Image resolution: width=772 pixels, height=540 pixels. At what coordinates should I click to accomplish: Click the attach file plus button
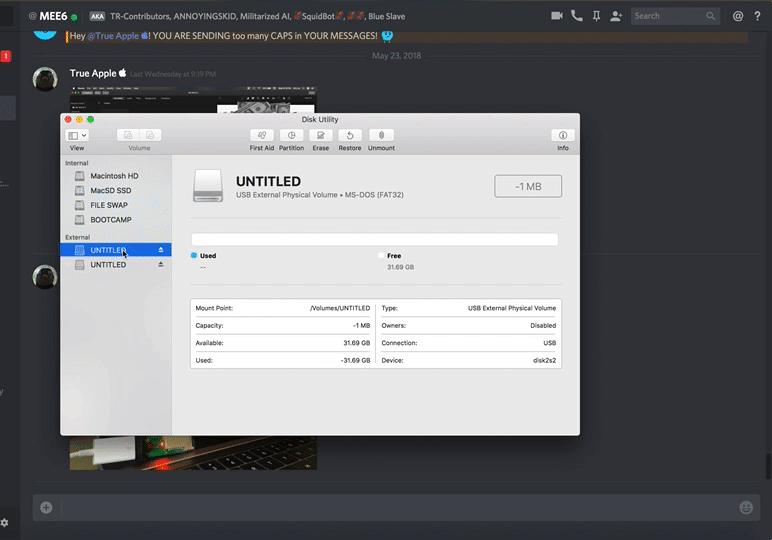46,508
